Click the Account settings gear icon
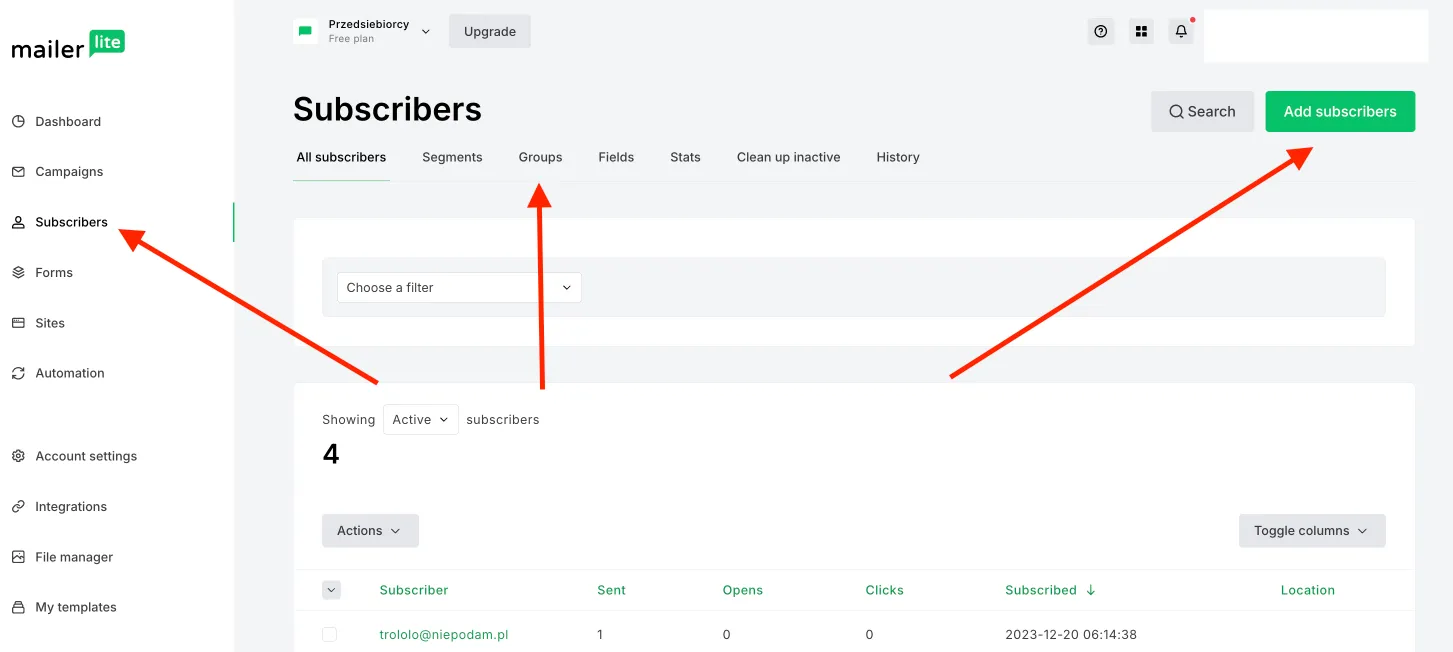 [x=18, y=457]
